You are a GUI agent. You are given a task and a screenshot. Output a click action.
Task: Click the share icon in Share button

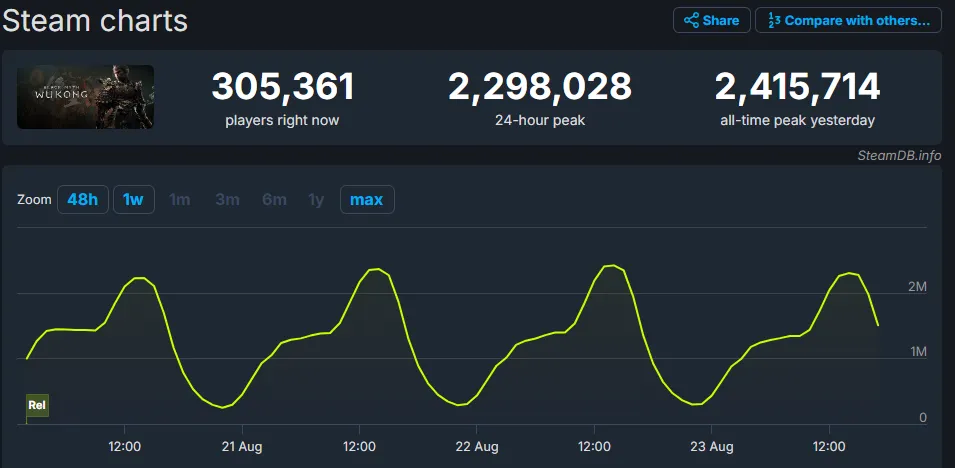691,21
